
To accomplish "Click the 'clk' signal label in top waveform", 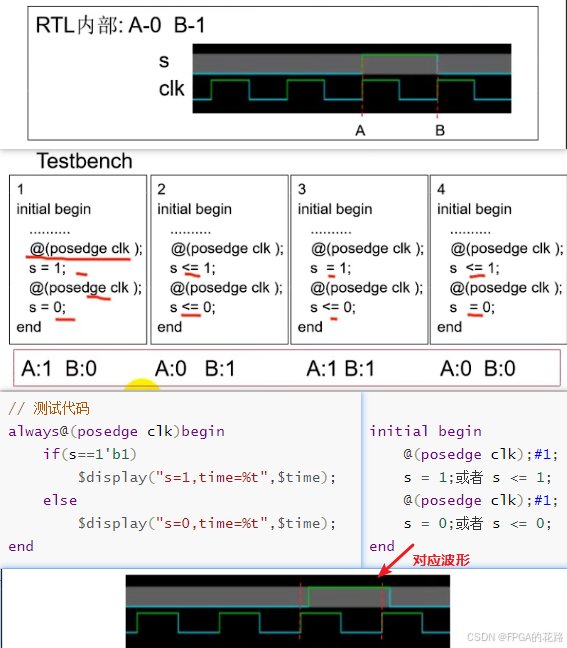I will coord(172,89).
